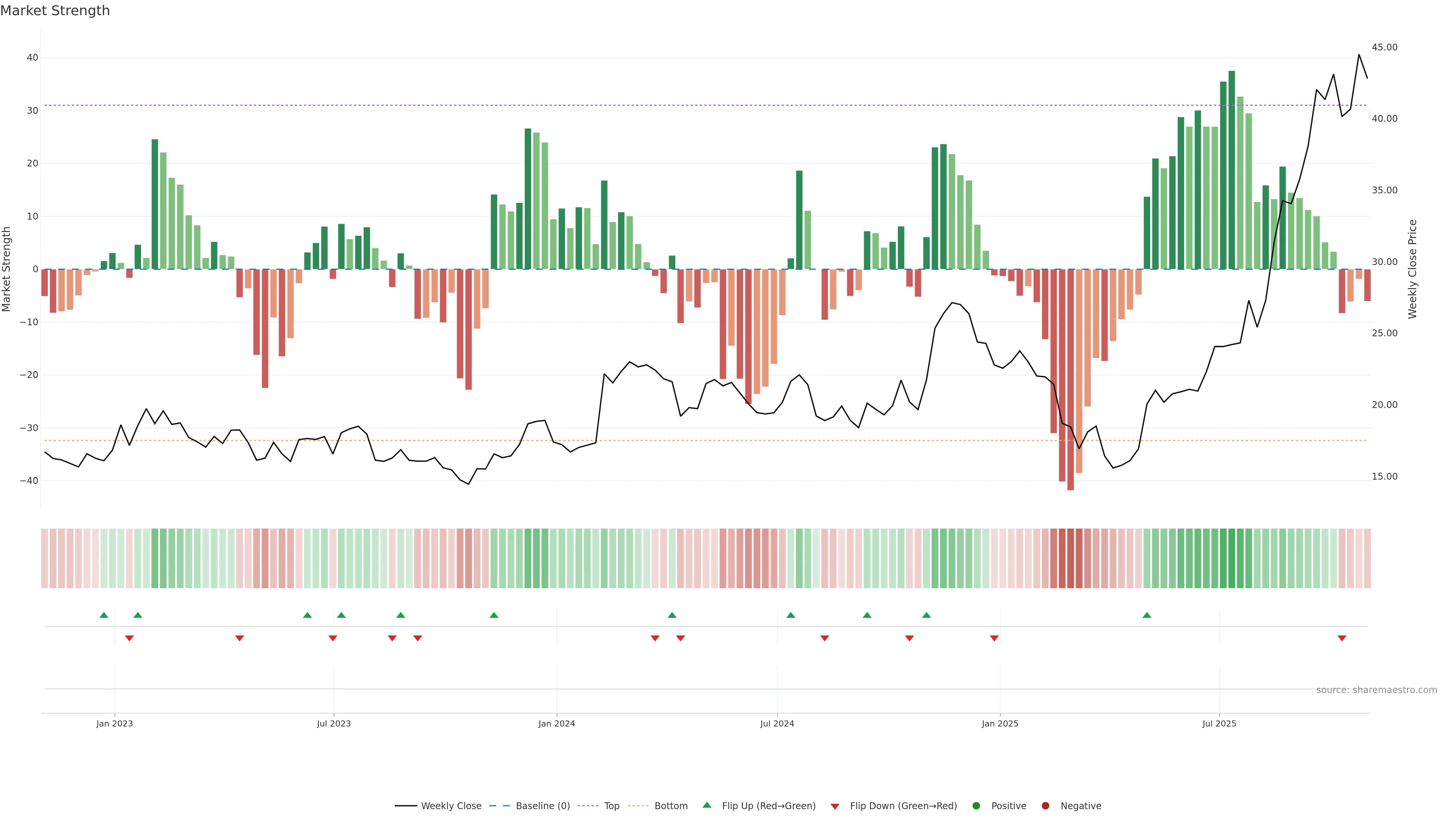Click the first green flip-up triangle marker

click(x=104, y=615)
